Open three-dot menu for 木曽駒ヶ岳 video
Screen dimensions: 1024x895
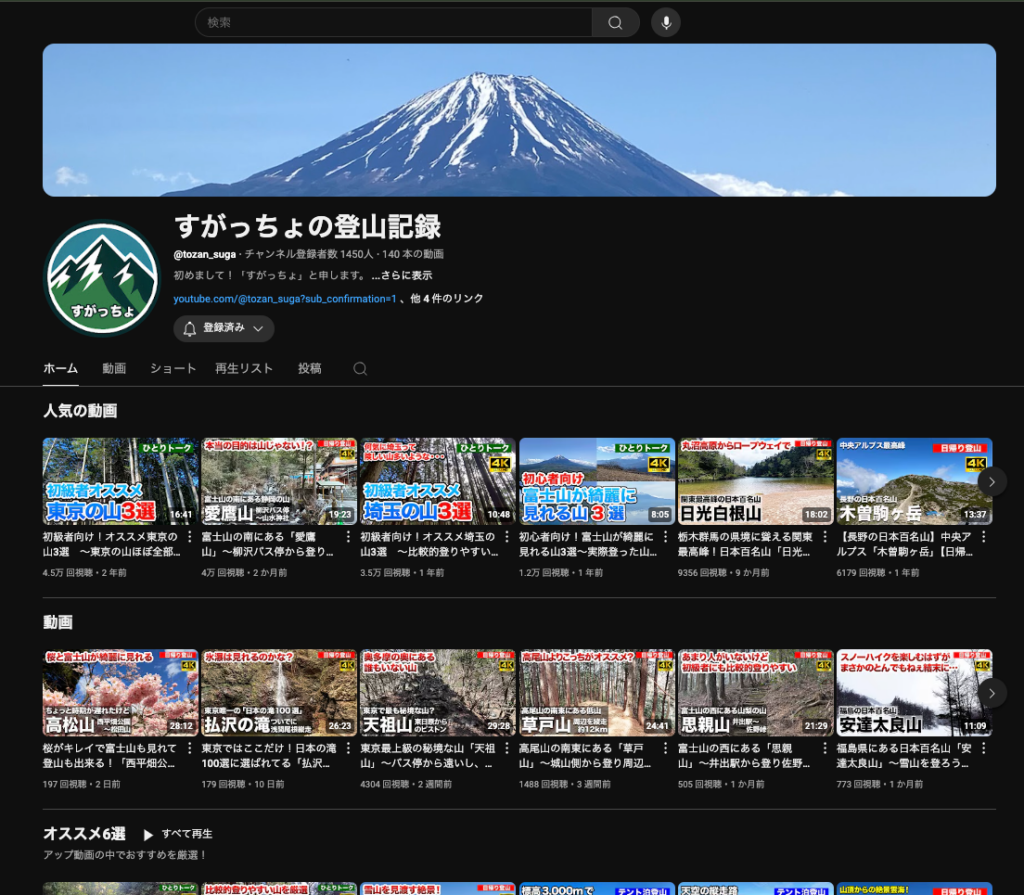pyautogui.click(x=985, y=537)
